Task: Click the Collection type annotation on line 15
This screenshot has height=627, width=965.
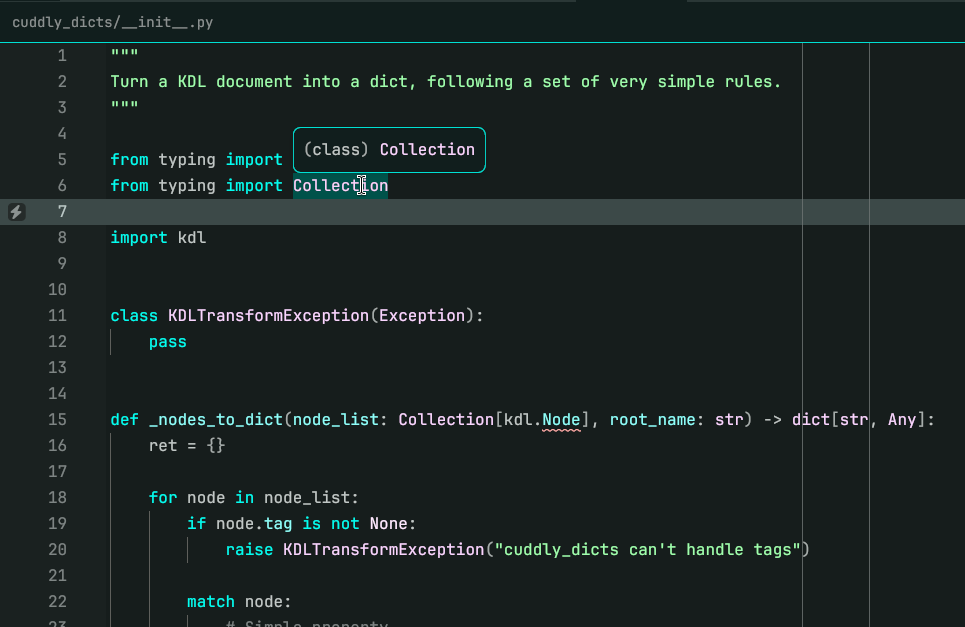Action: click(x=446, y=420)
